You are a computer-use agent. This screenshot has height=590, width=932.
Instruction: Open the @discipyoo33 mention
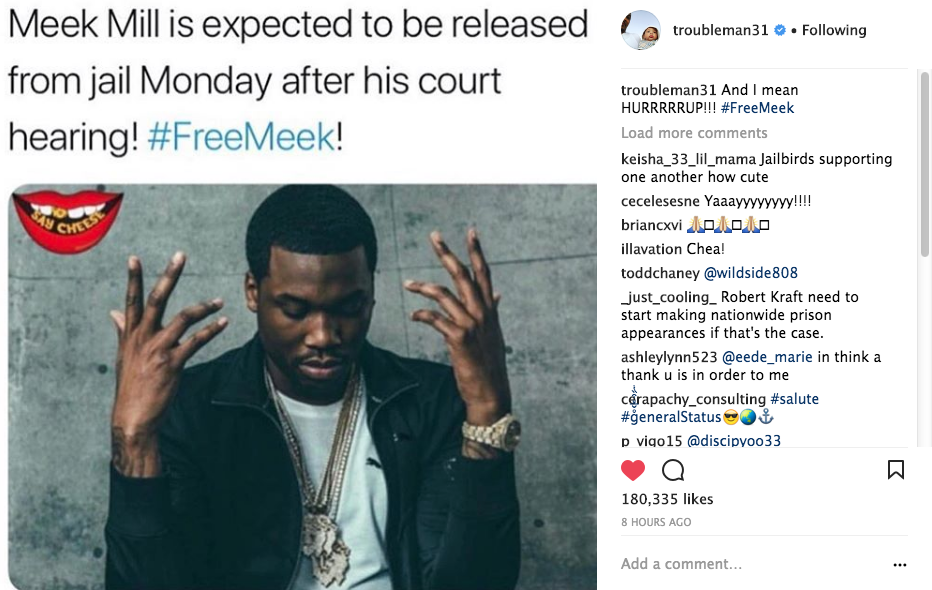(x=734, y=440)
